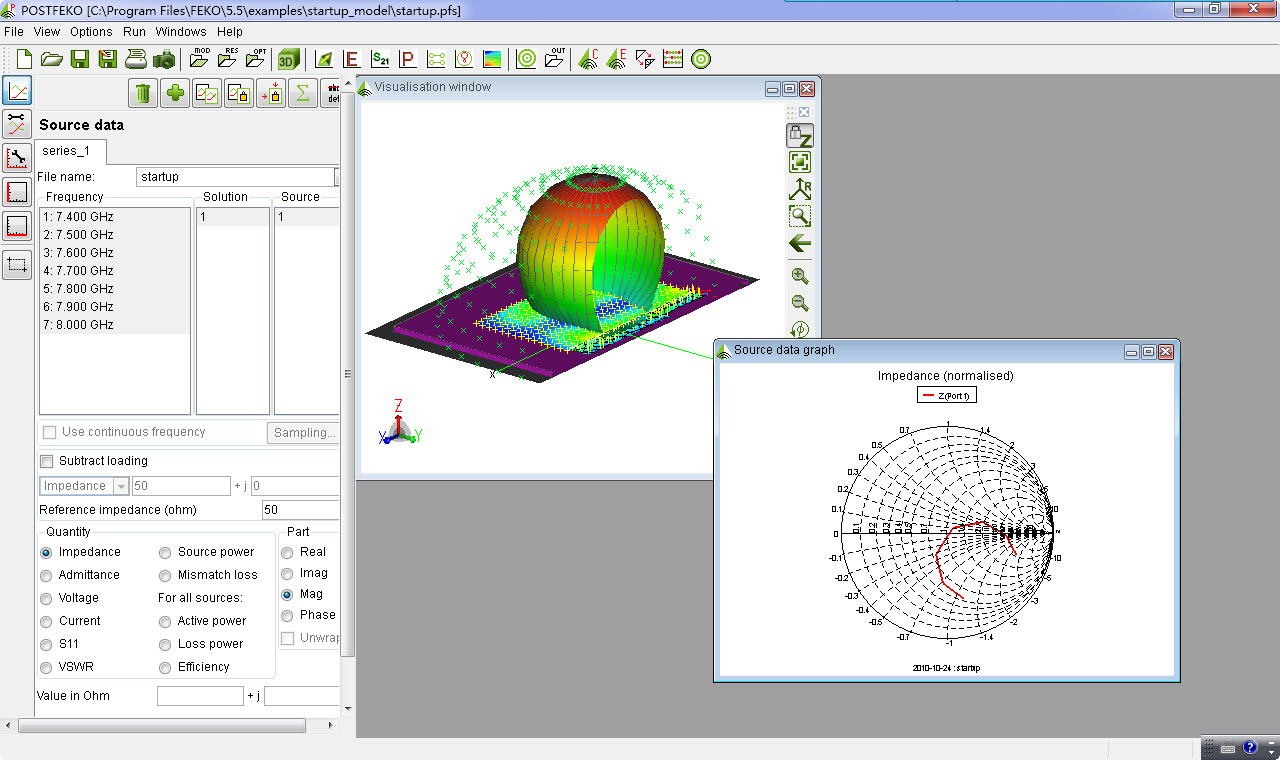Open the Run menu
Image resolution: width=1280 pixels, height=760 pixels.
(x=135, y=32)
